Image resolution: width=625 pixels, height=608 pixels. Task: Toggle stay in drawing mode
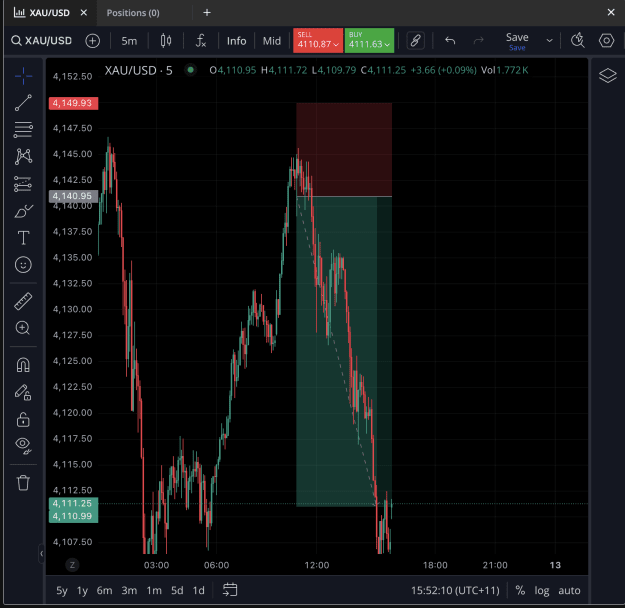[23, 392]
